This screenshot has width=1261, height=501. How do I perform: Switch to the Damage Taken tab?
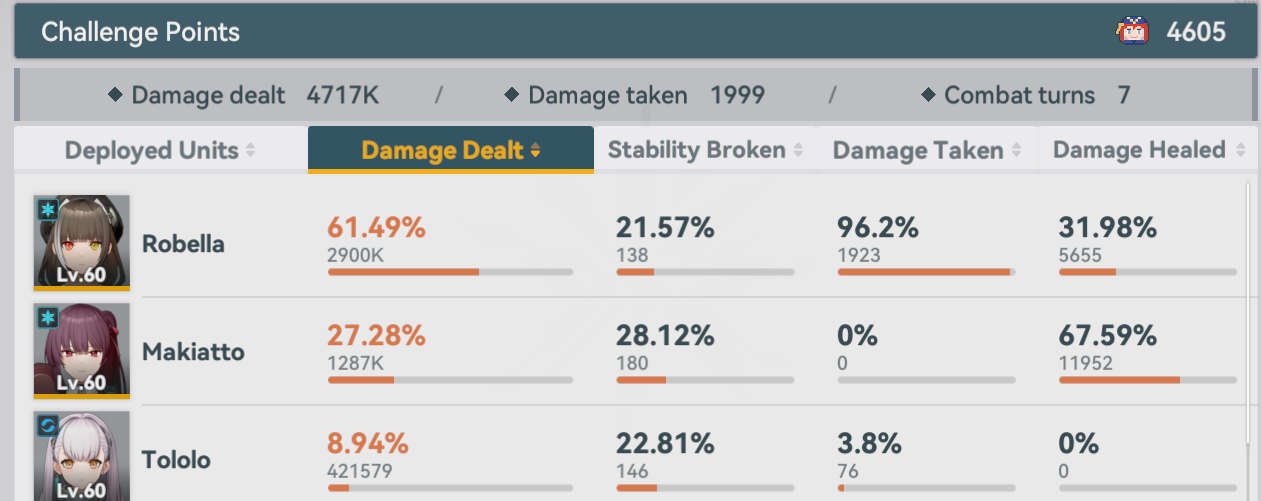point(918,151)
